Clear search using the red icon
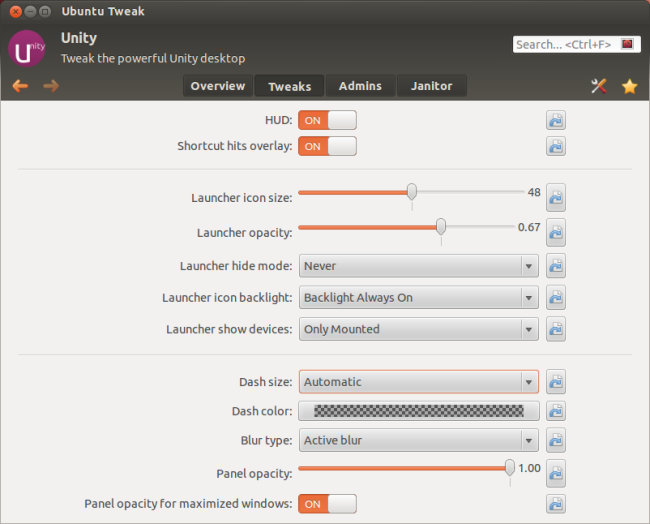Viewport: 650px width, 524px height. 627,44
